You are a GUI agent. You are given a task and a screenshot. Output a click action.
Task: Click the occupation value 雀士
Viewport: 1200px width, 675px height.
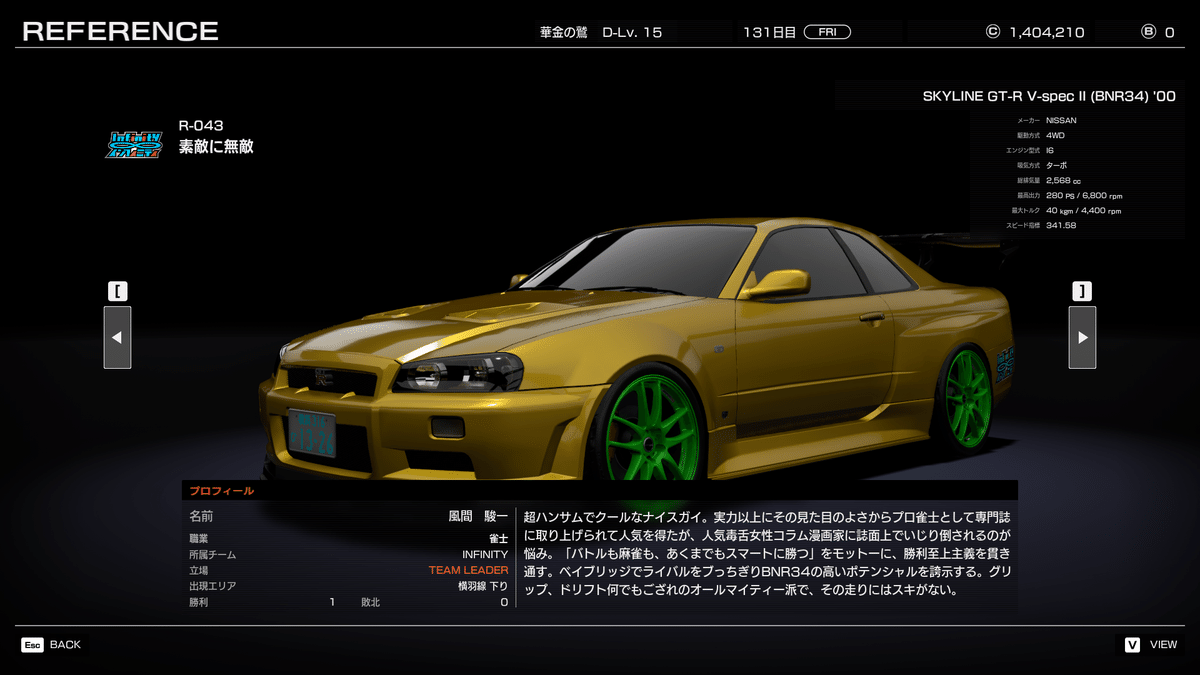[498, 538]
